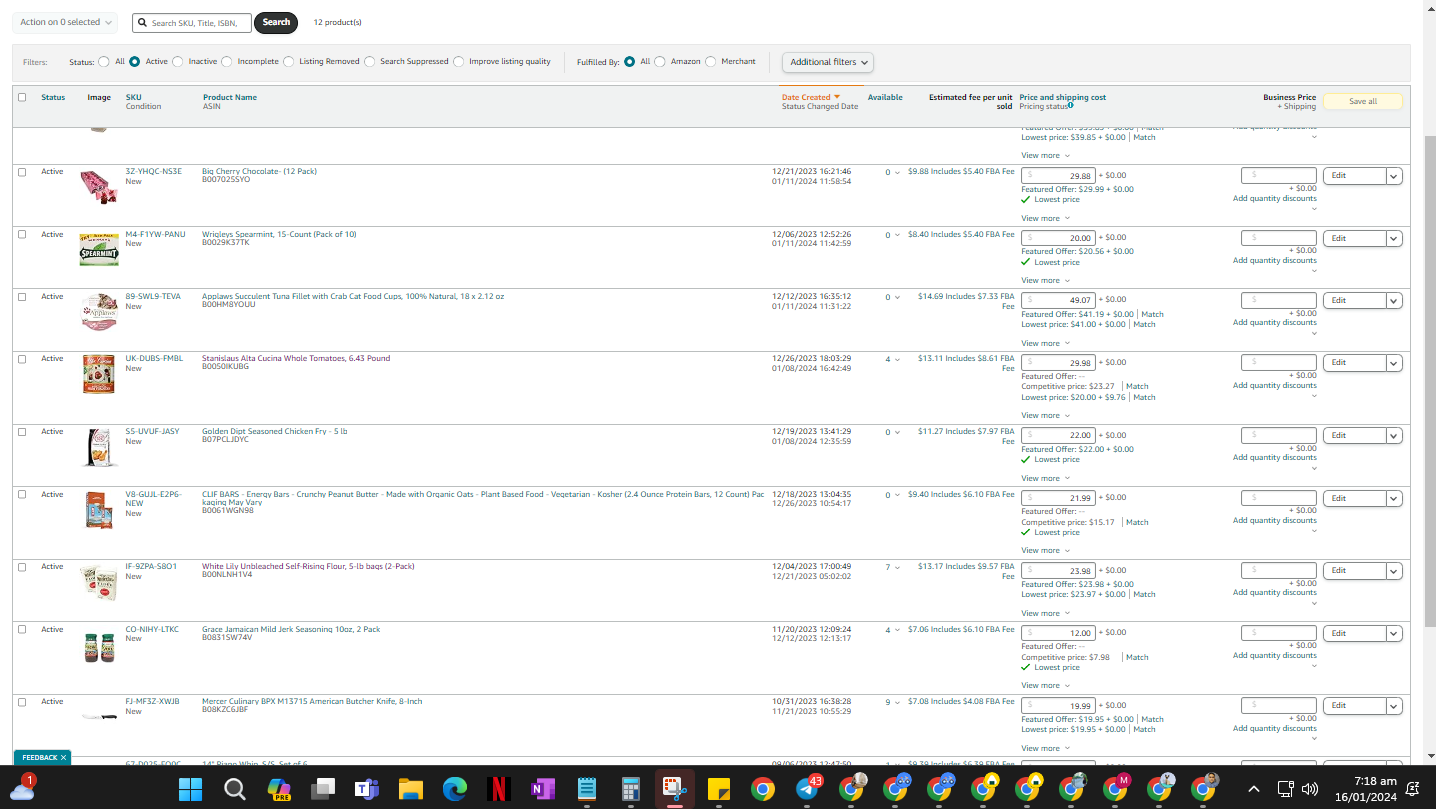Open Applaws Succulent Tuna Fillet product link

coord(353,297)
